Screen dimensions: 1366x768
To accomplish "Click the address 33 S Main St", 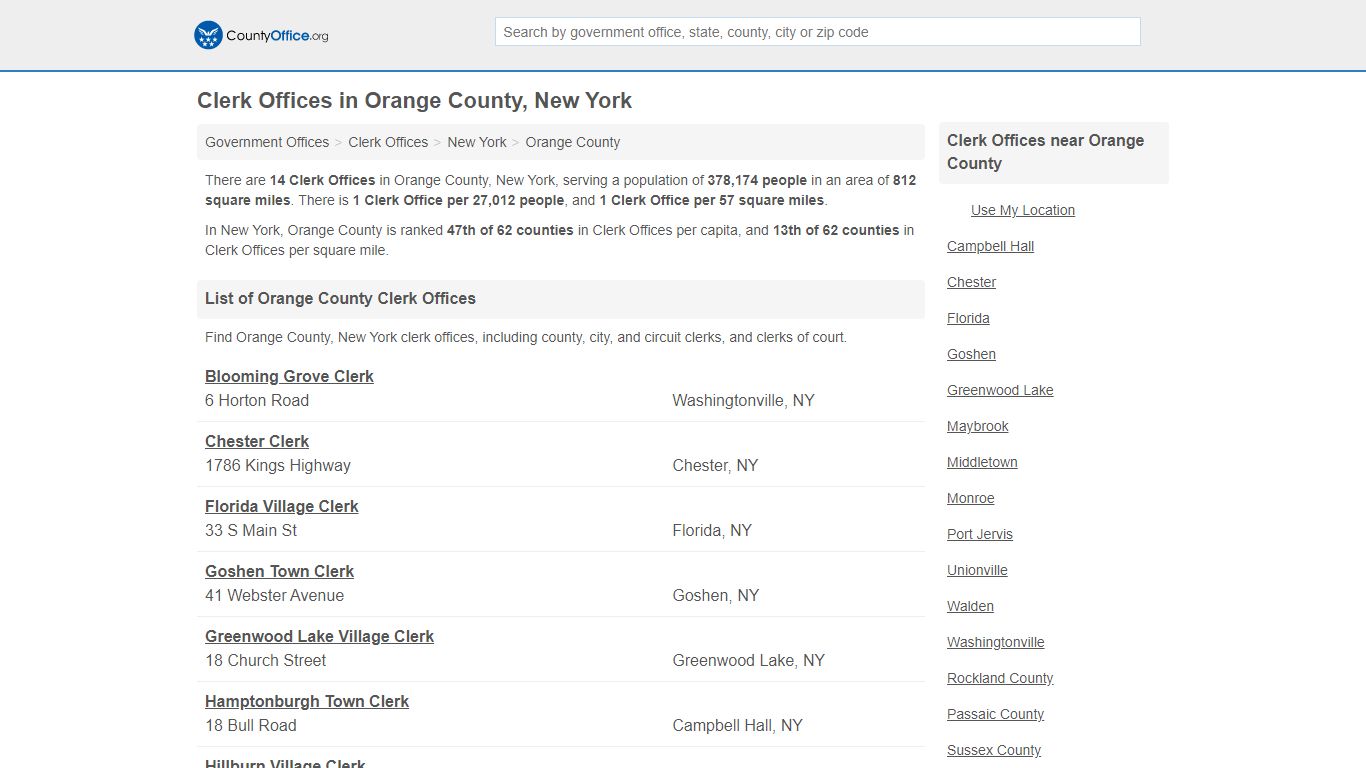I will point(251,530).
